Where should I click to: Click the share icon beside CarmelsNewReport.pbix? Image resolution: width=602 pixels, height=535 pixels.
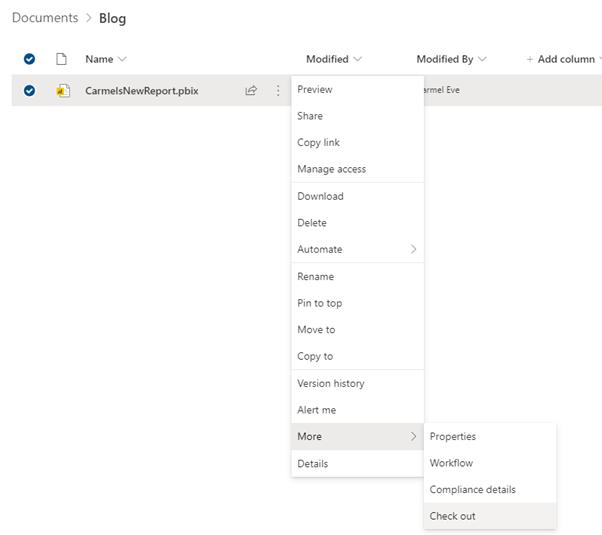[x=251, y=91]
